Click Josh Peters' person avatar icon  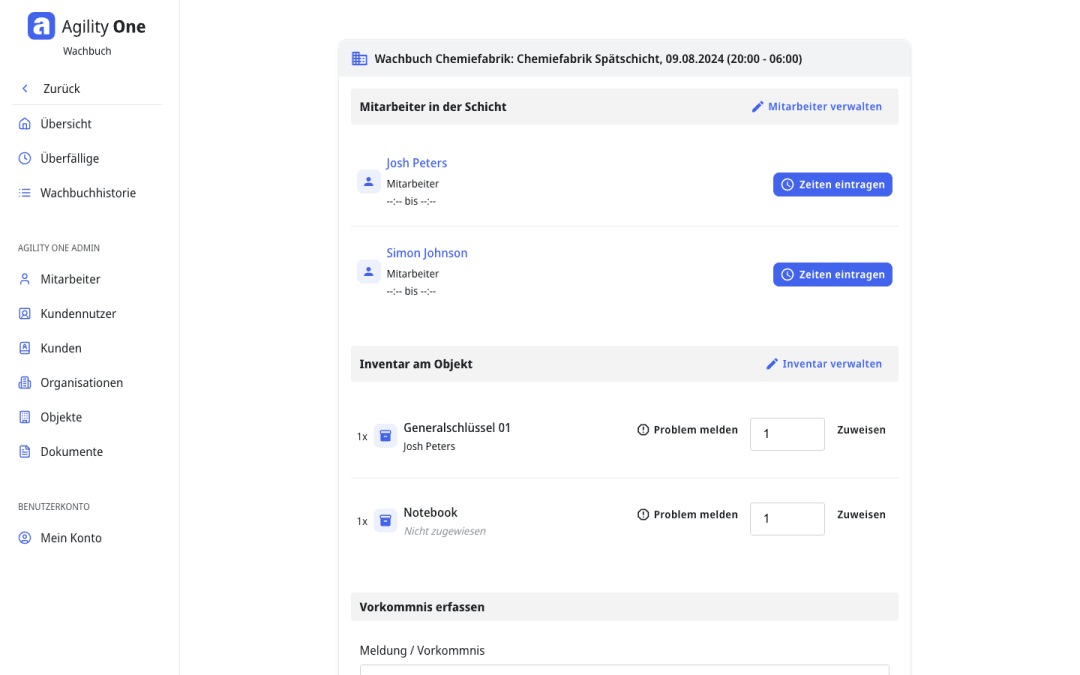tap(369, 182)
